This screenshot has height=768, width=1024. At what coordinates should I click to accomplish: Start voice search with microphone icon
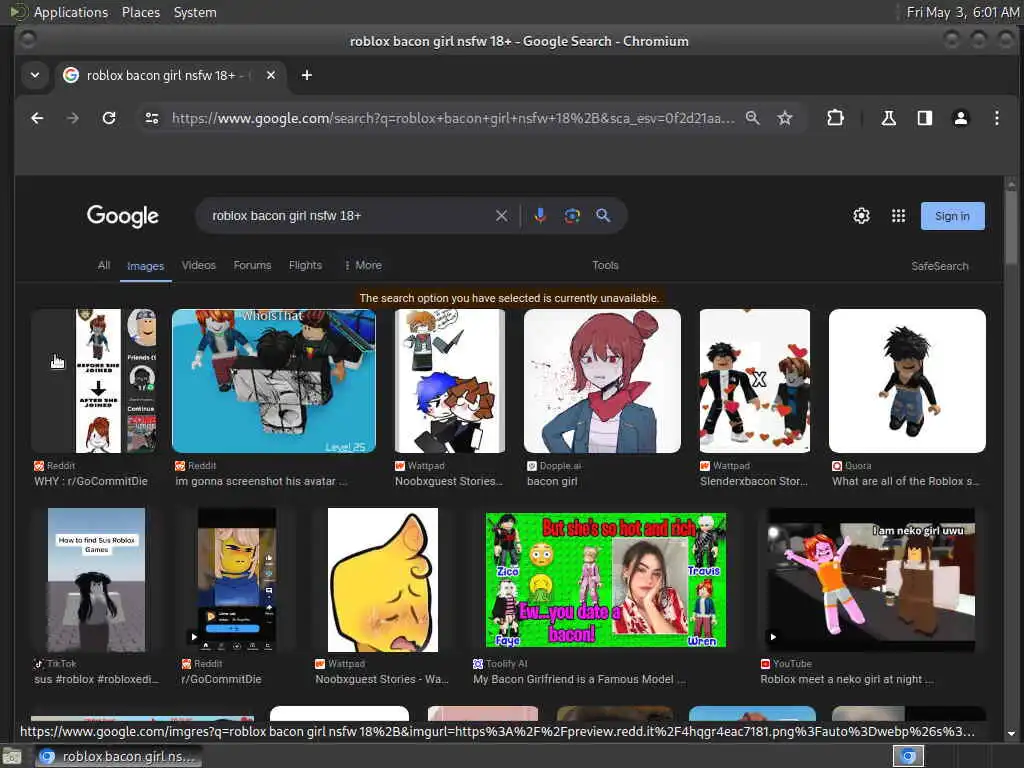click(x=540, y=216)
